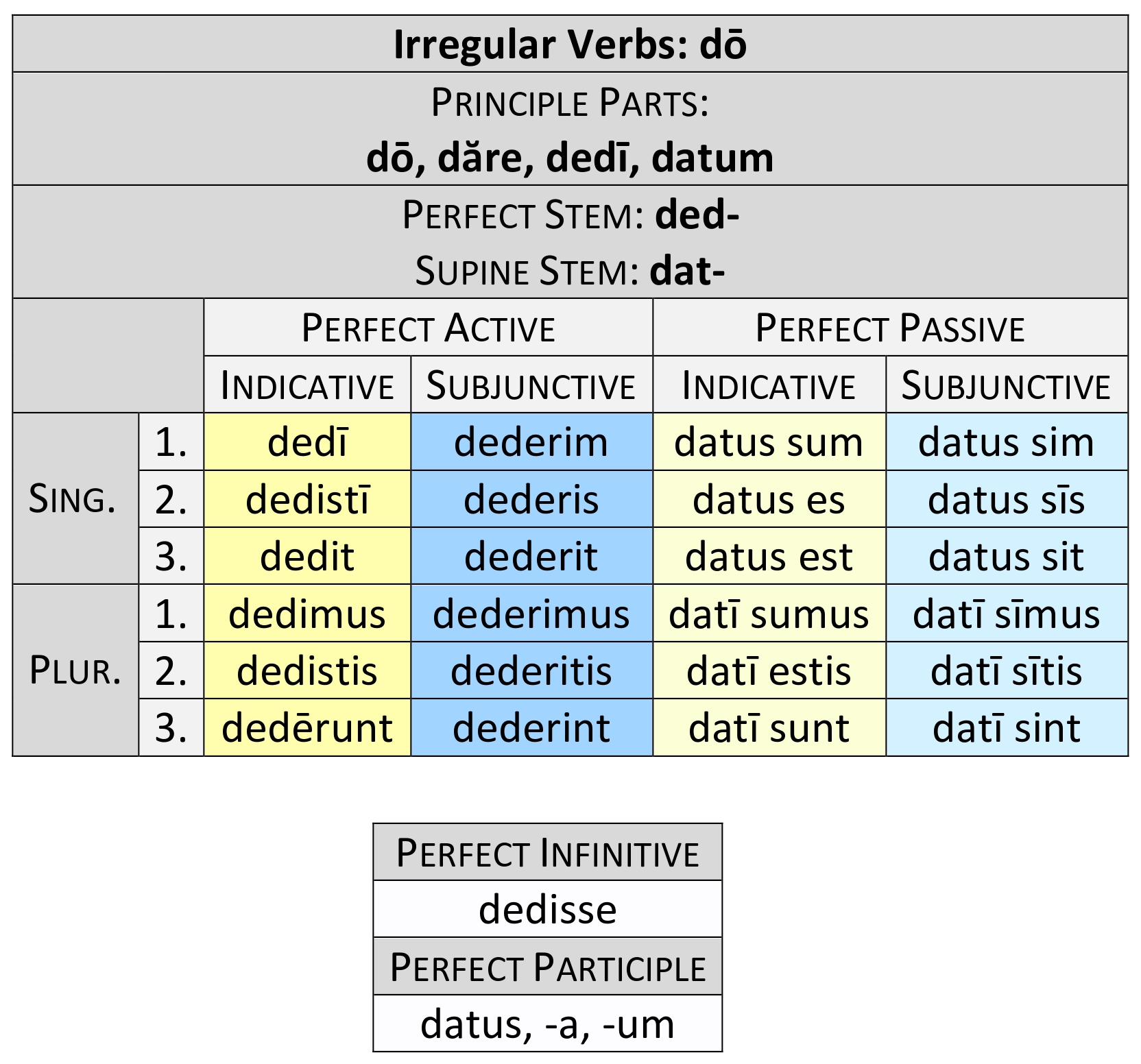Click the 'Perfect Stem: ded-' line

click(x=570, y=215)
